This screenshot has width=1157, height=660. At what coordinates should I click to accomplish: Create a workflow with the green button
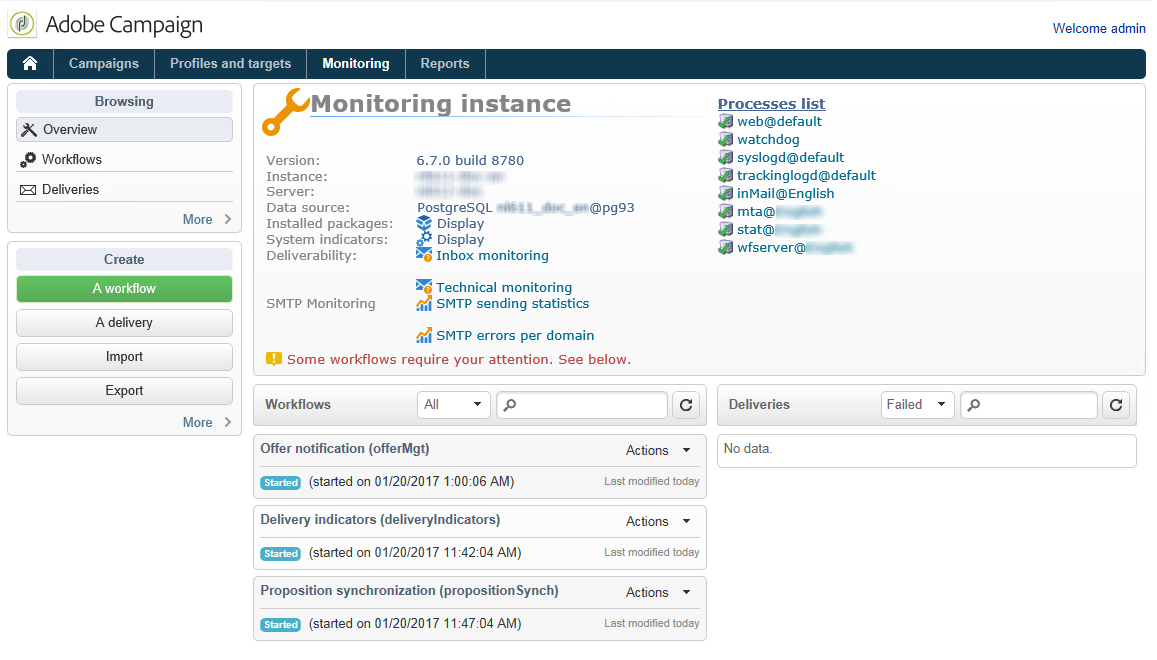pyautogui.click(x=124, y=289)
